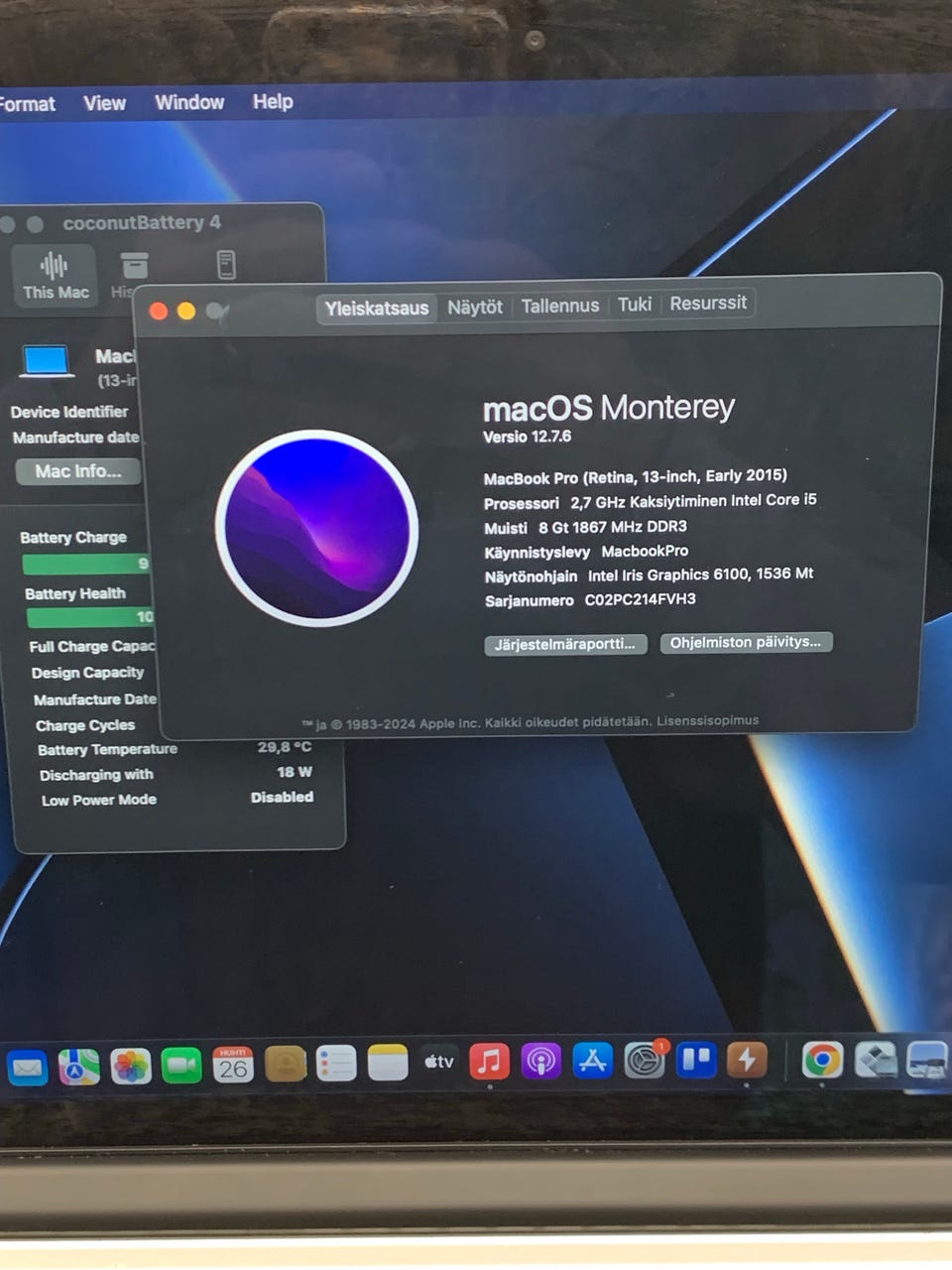Launch the Trello app from the Dock
Viewport: 952px width, 1270px height.
pyautogui.click(x=696, y=1060)
